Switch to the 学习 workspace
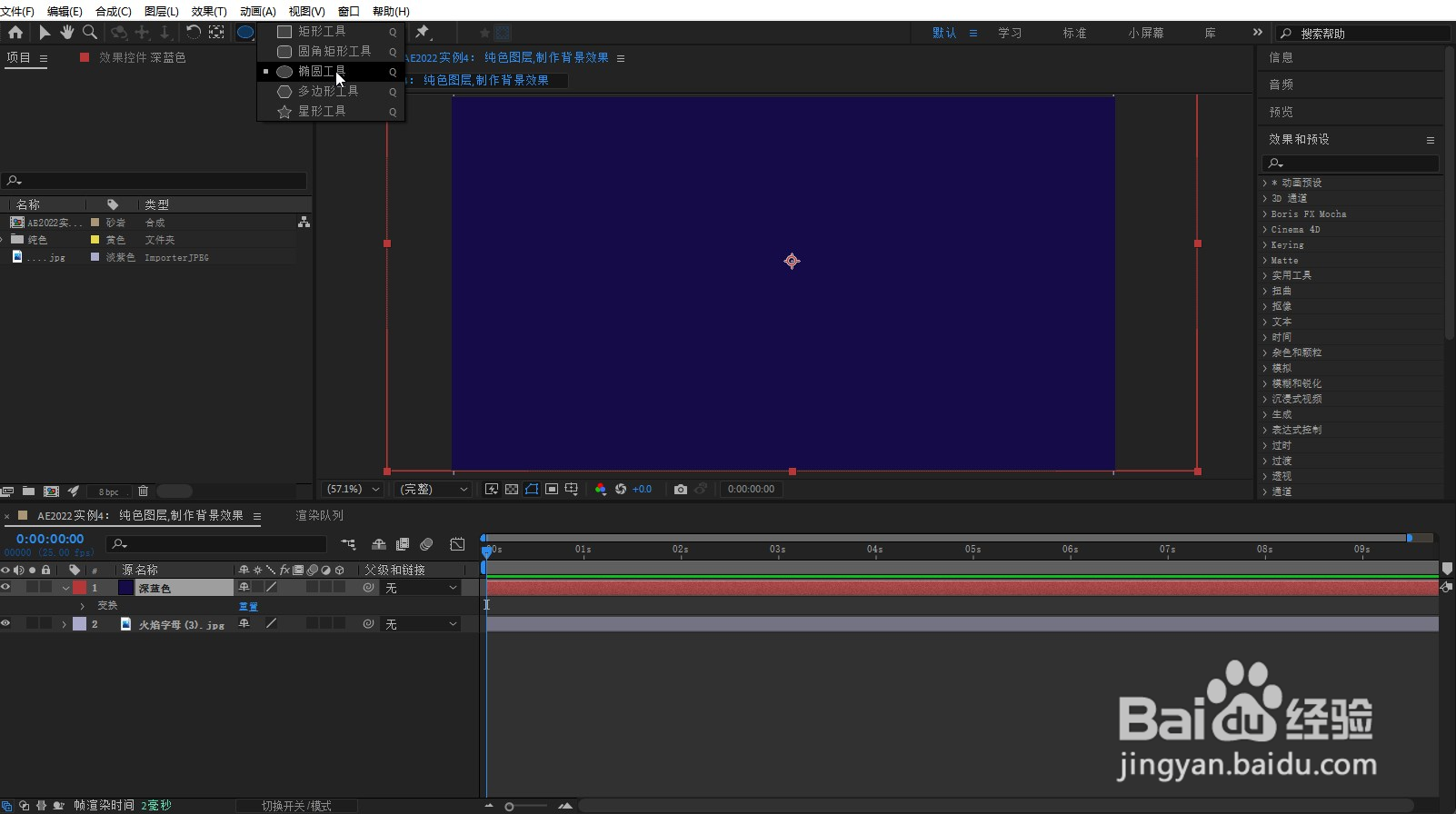 click(x=1010, y=33)
